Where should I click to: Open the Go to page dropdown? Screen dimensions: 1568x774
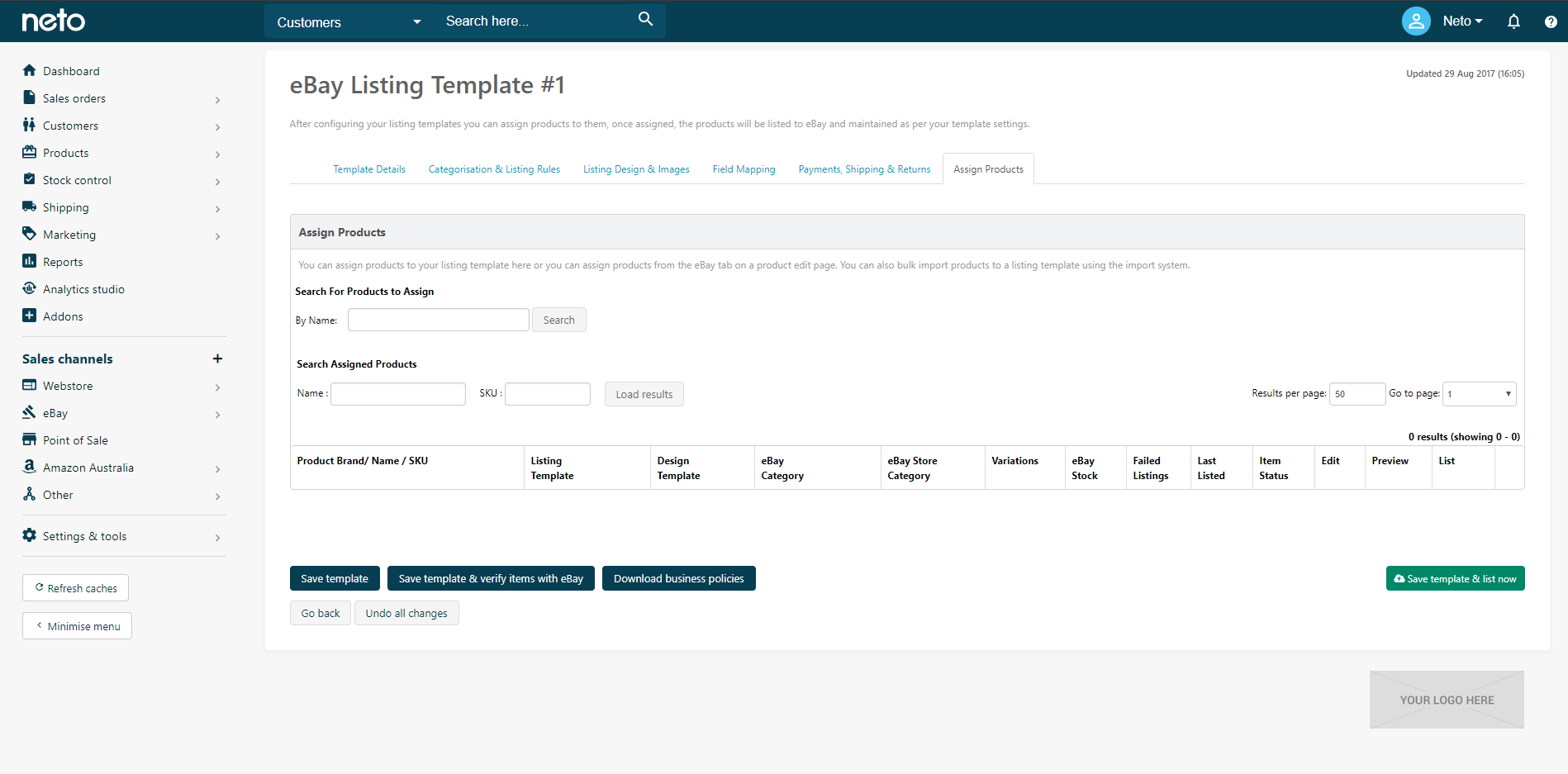1480,394
